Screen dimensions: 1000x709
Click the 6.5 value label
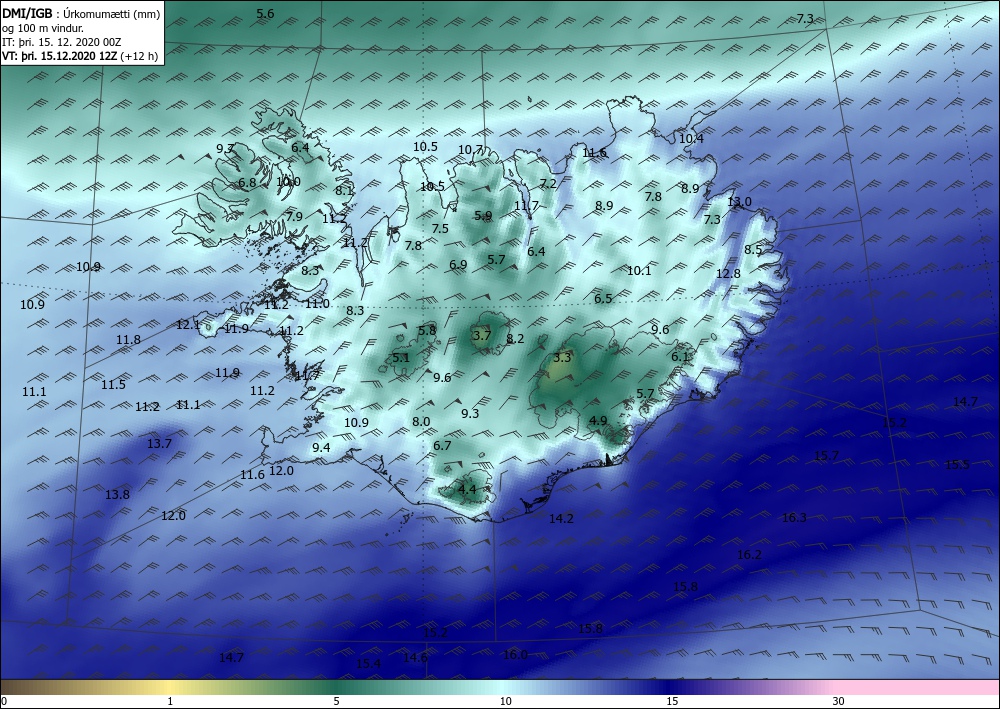(603, 298)
